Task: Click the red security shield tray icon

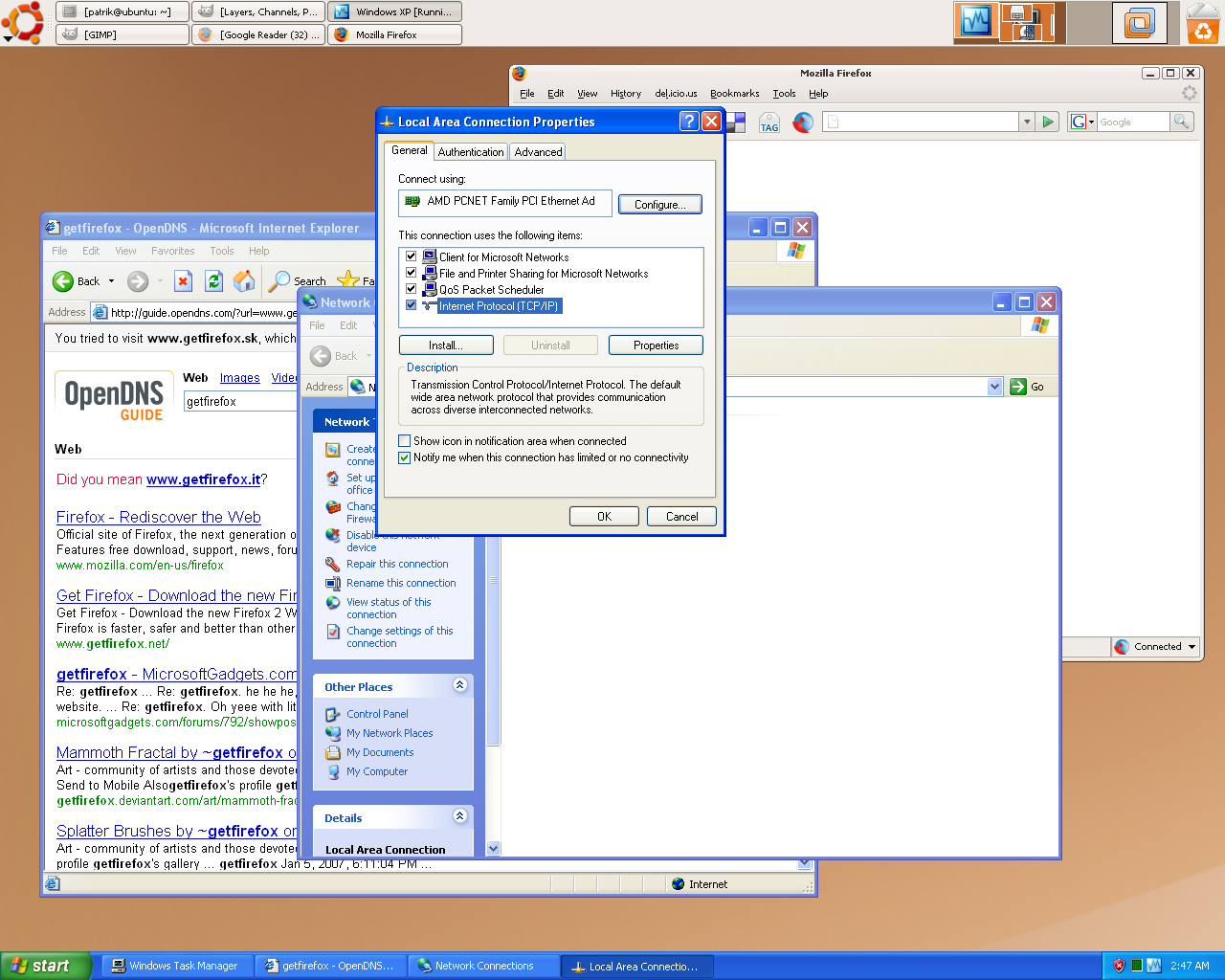Action: click(1119, 966)
